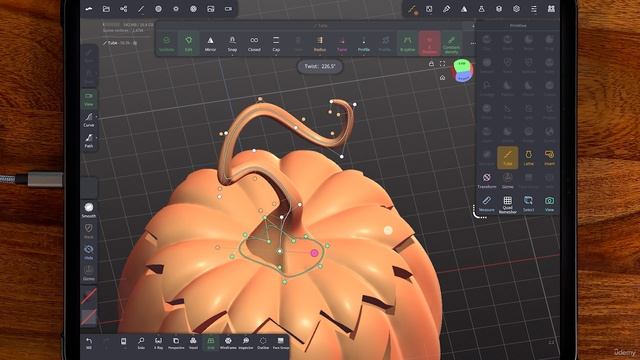
Task: Select the Curve tool on left sidebar
Action: pyautogui.click(x=89, y=120)
